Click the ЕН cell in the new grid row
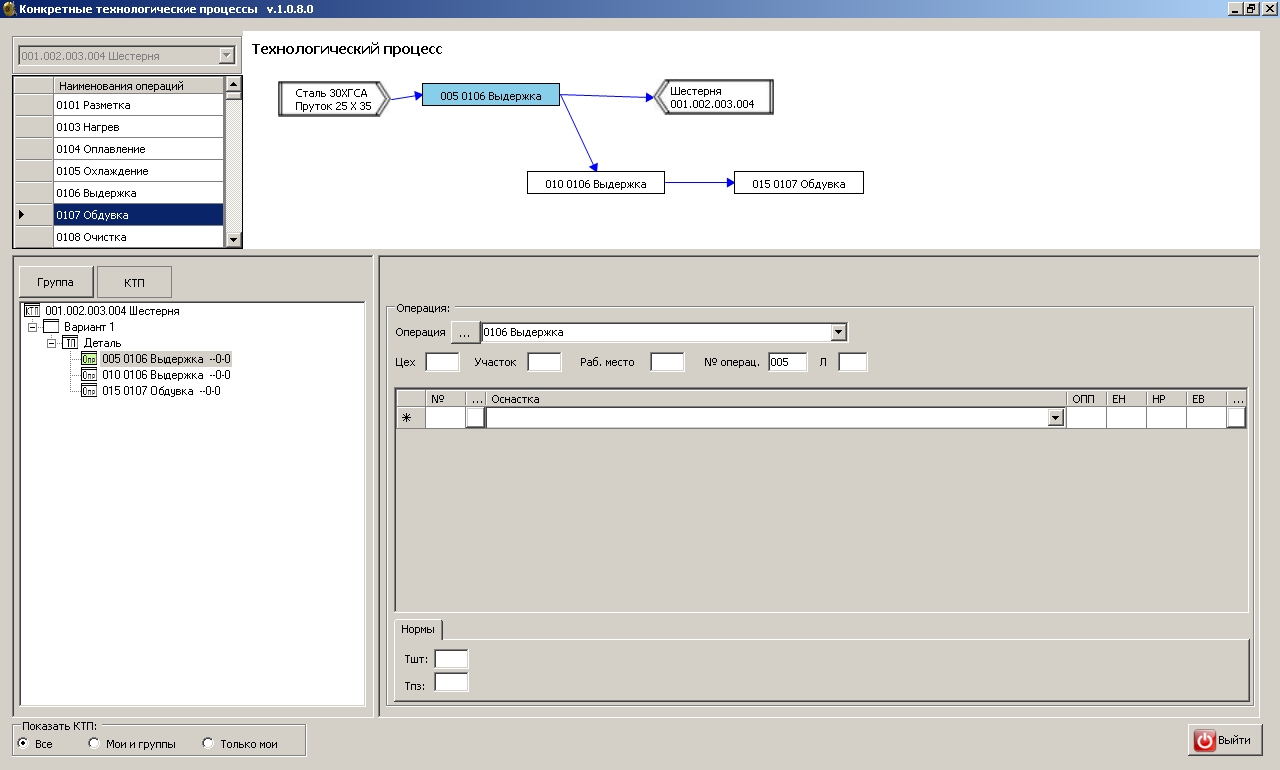The height and width of the screenshot is (770, 1280). click(x=1126, y=418)
